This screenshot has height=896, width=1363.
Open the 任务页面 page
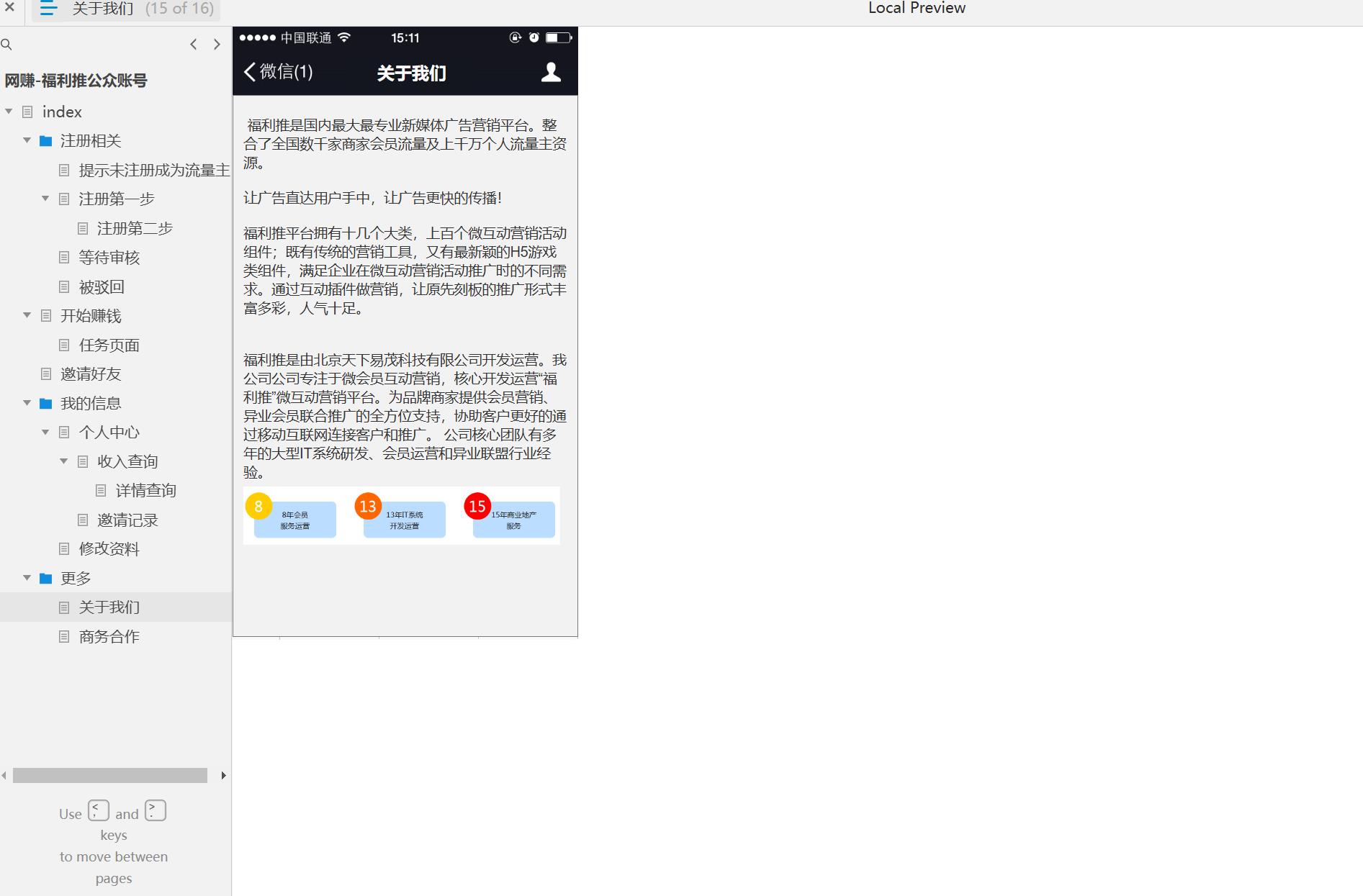click(109, 345)
